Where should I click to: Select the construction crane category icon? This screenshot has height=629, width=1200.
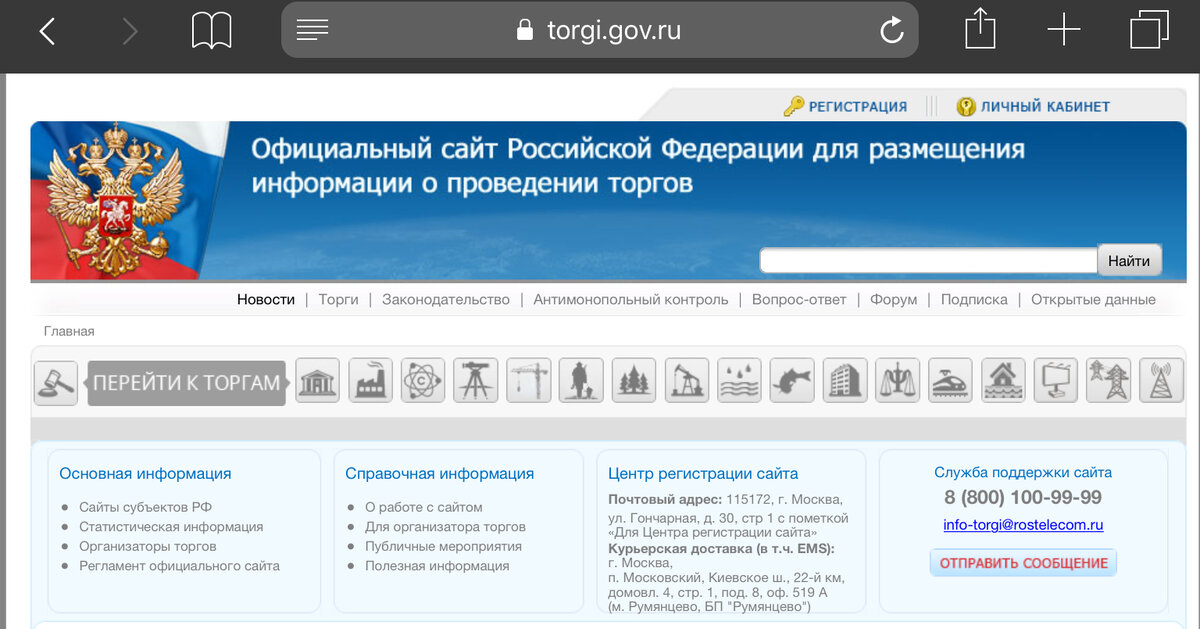coord(528,380)
